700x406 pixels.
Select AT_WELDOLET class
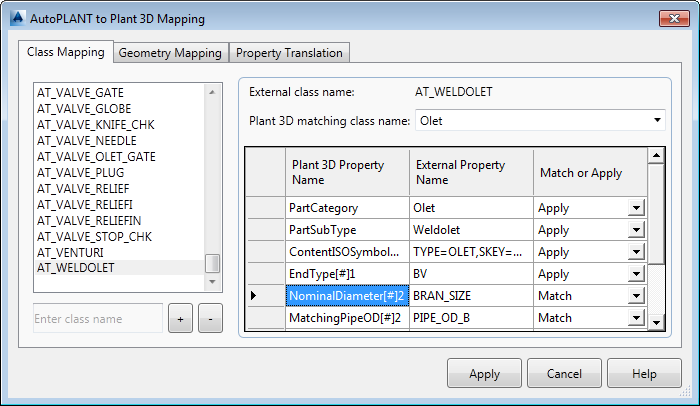click(119, 268)
